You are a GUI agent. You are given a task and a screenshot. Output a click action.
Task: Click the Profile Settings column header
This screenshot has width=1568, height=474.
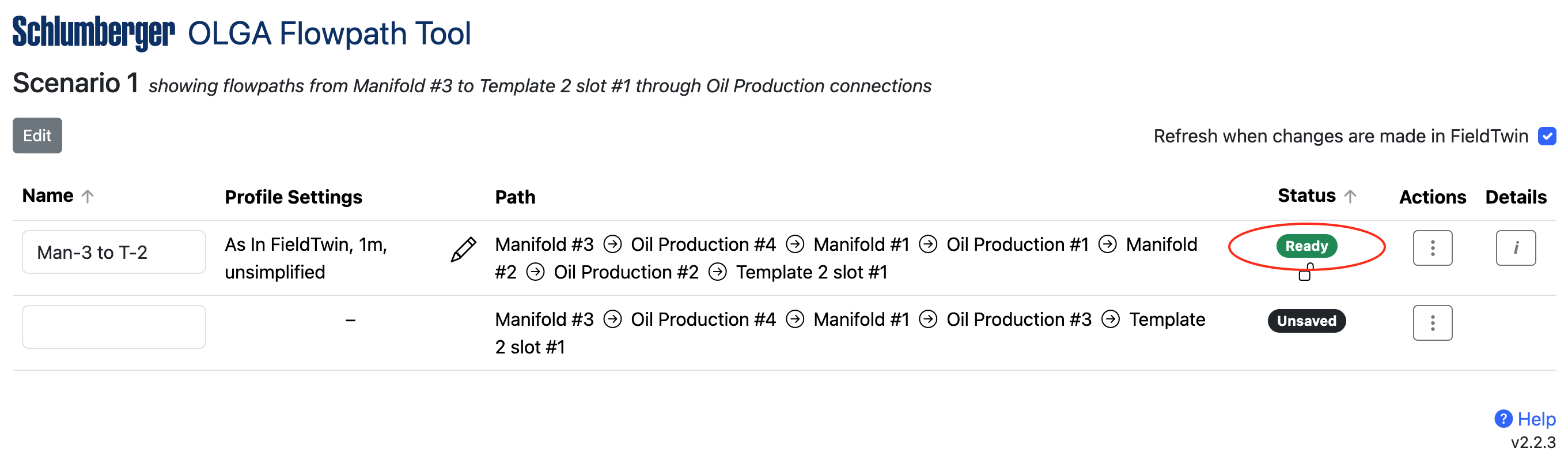(x=293, y=197)
